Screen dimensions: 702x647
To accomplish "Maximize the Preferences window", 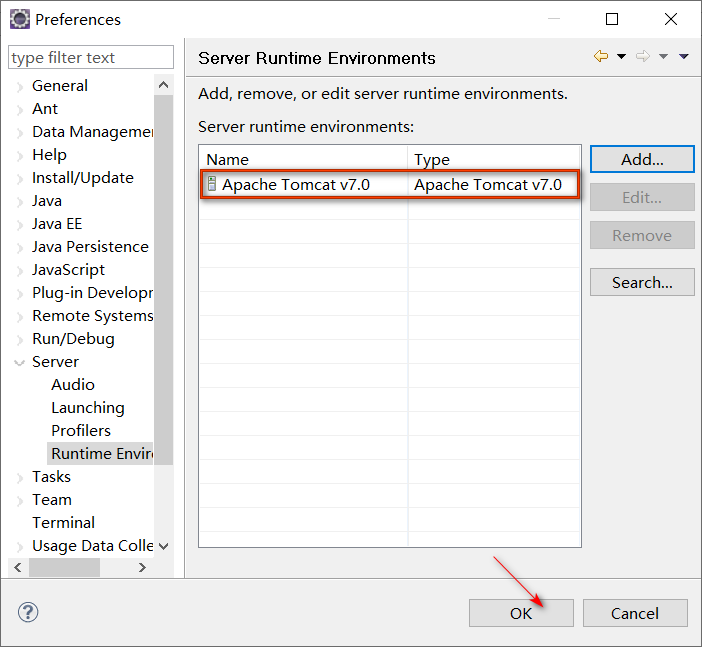I will click(612, 19).
